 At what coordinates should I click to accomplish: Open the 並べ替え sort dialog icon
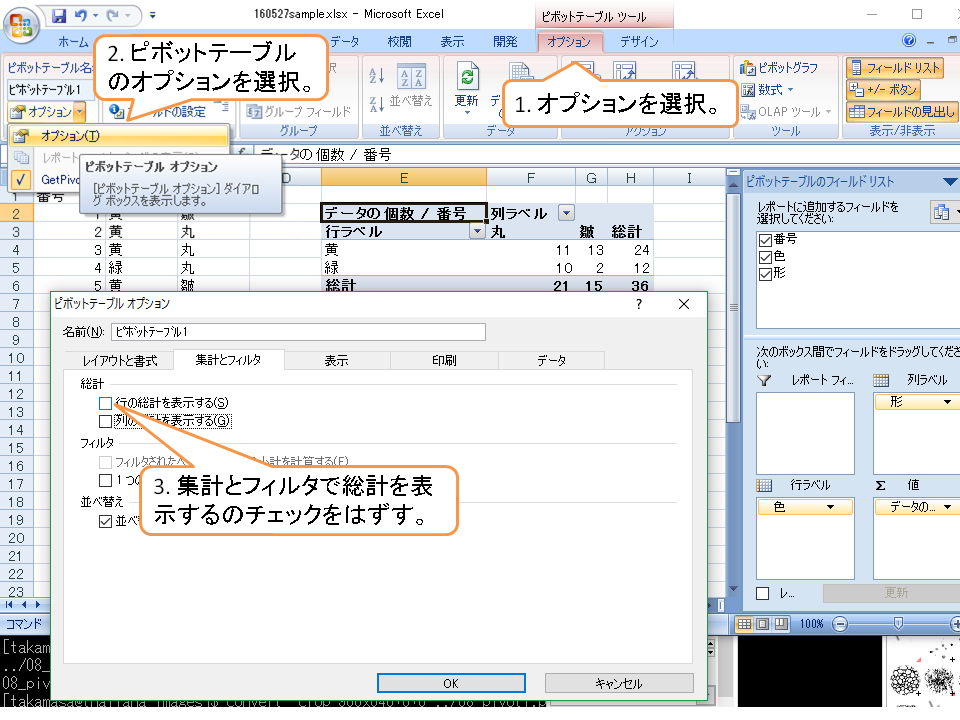click(411, 78)
